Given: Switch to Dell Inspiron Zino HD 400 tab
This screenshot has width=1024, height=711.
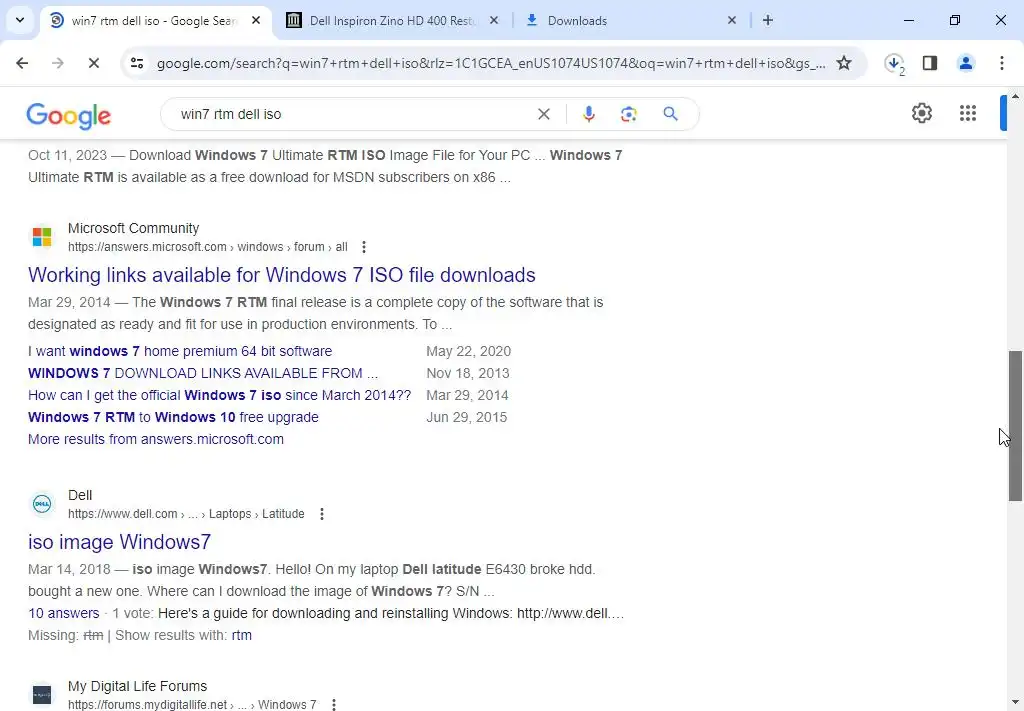Looking at the screenshot, I should coord(393,21).
